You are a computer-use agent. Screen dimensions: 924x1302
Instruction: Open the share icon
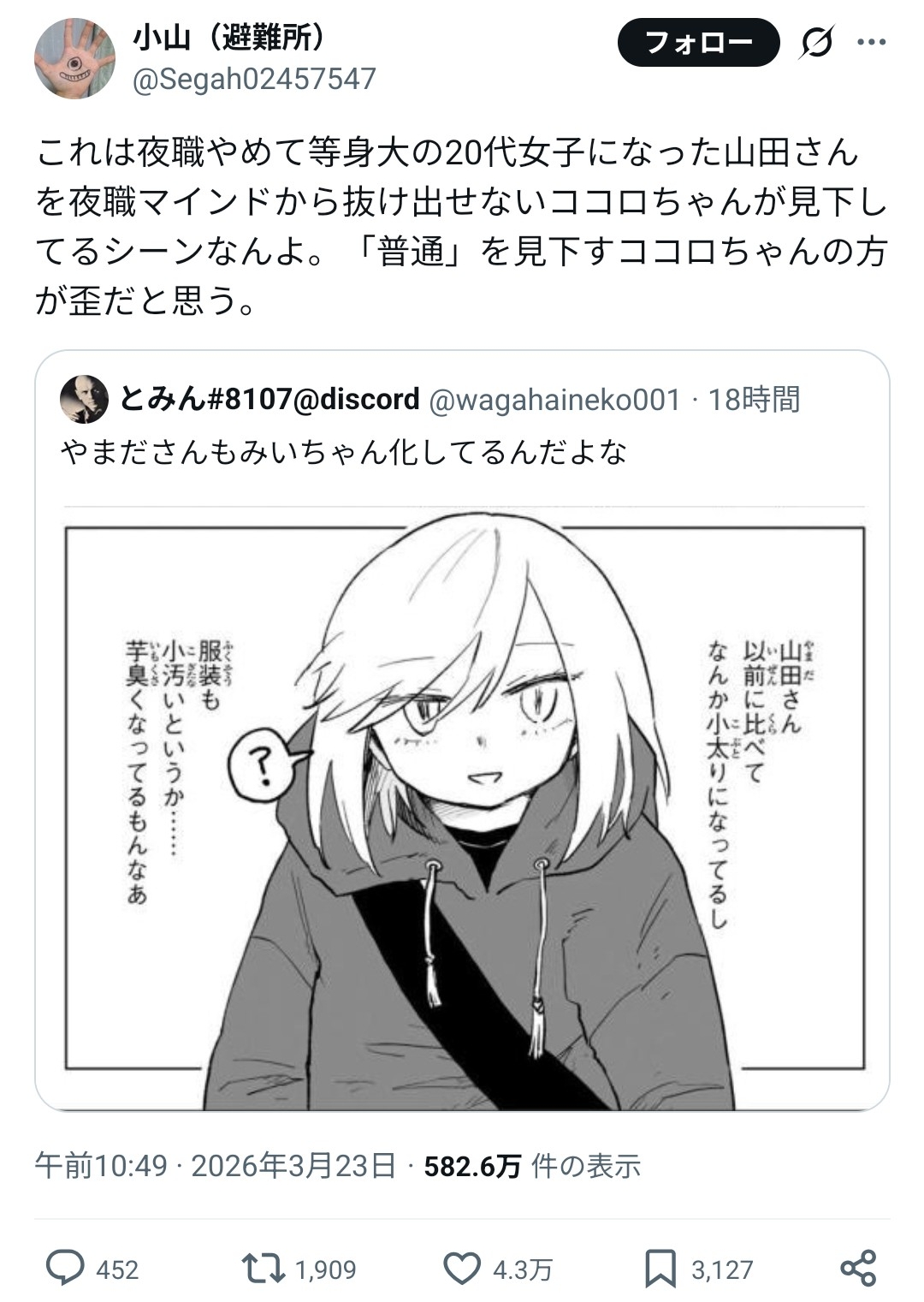click(858, 1269)
